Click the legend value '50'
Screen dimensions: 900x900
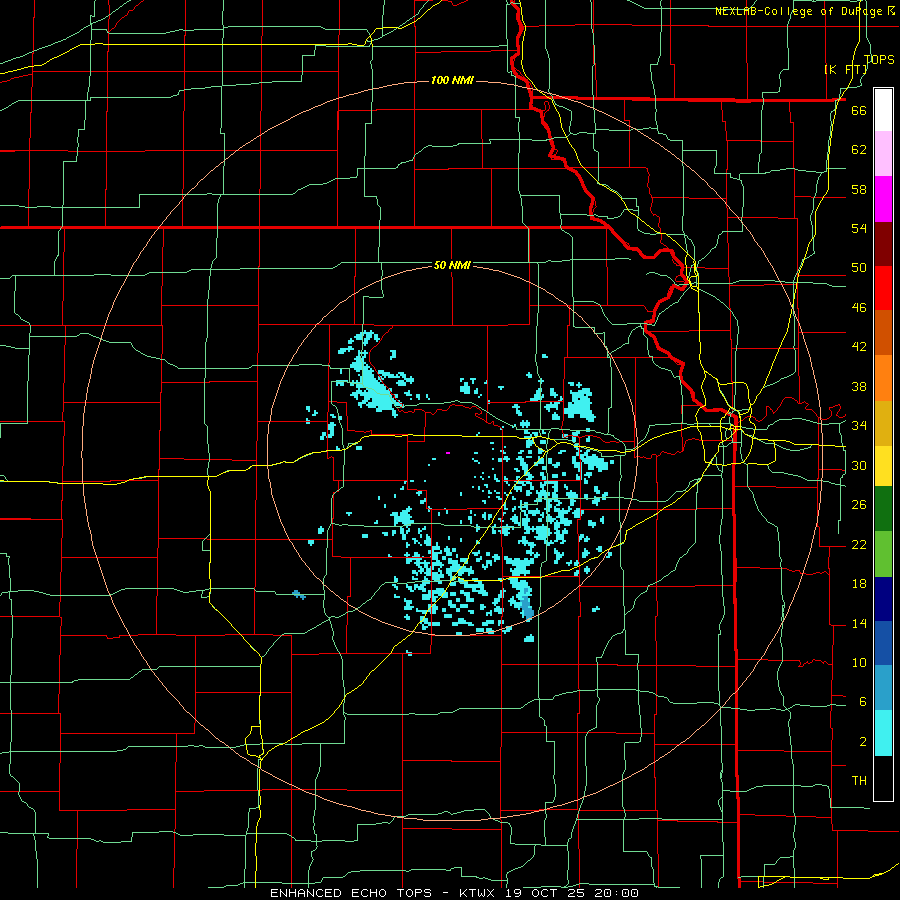pyautogui.click(x=859, y=268)
